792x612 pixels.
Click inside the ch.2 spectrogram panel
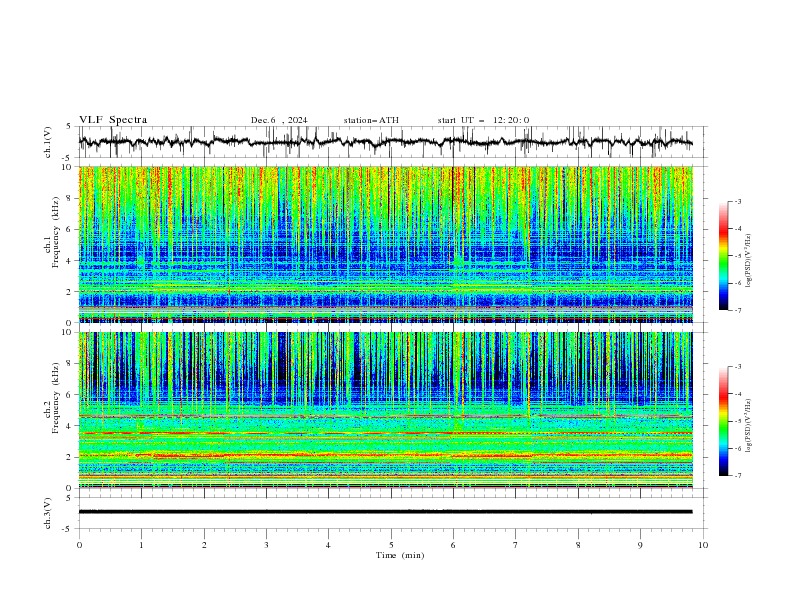(x=385, y=410)
